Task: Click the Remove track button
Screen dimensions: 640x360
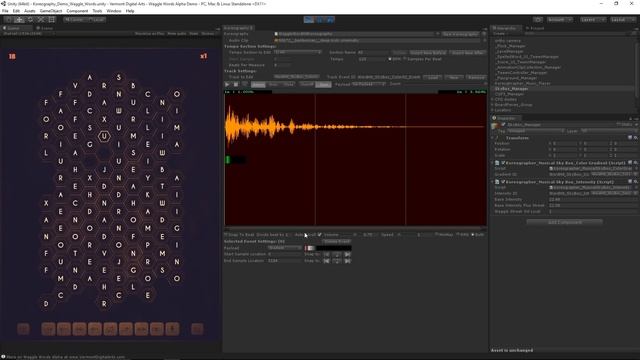Action: (476, 77)
